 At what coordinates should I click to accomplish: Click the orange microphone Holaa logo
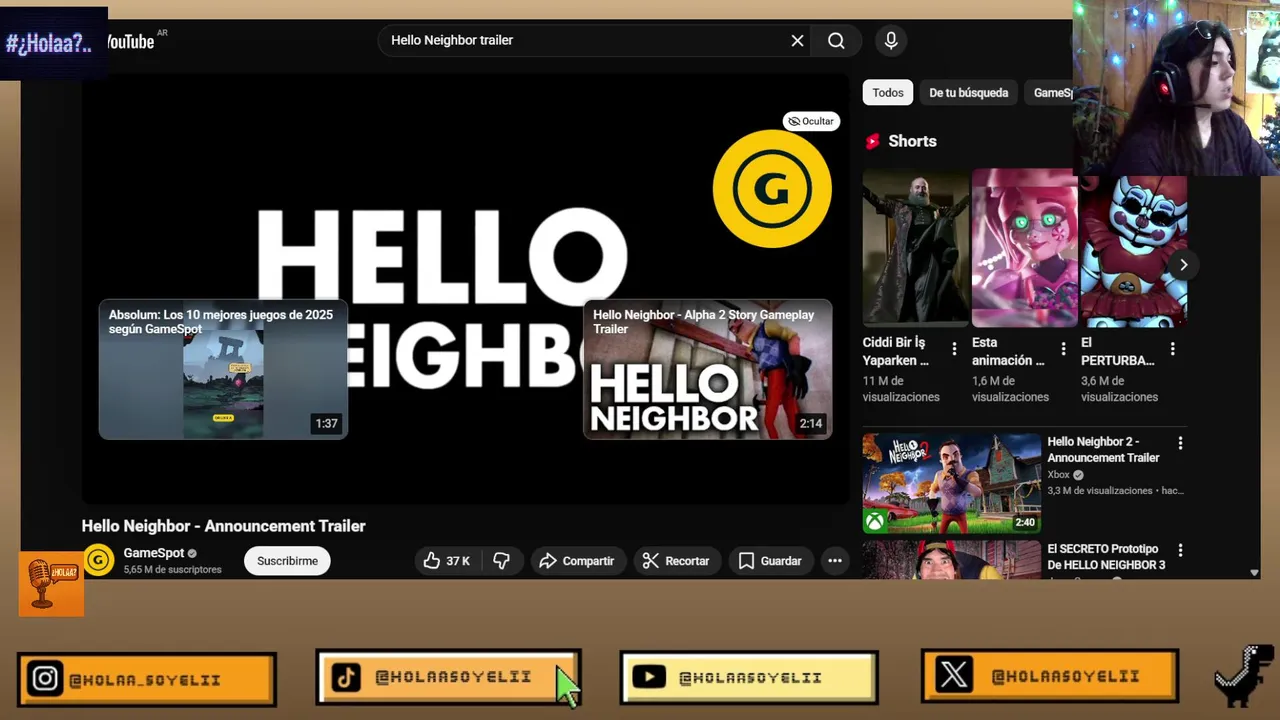click(x=51, y=585)
